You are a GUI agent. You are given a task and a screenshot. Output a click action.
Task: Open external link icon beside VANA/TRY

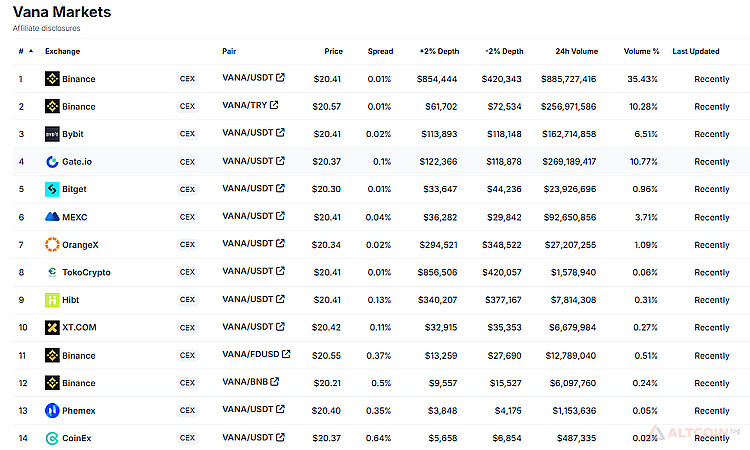[274, 105]
